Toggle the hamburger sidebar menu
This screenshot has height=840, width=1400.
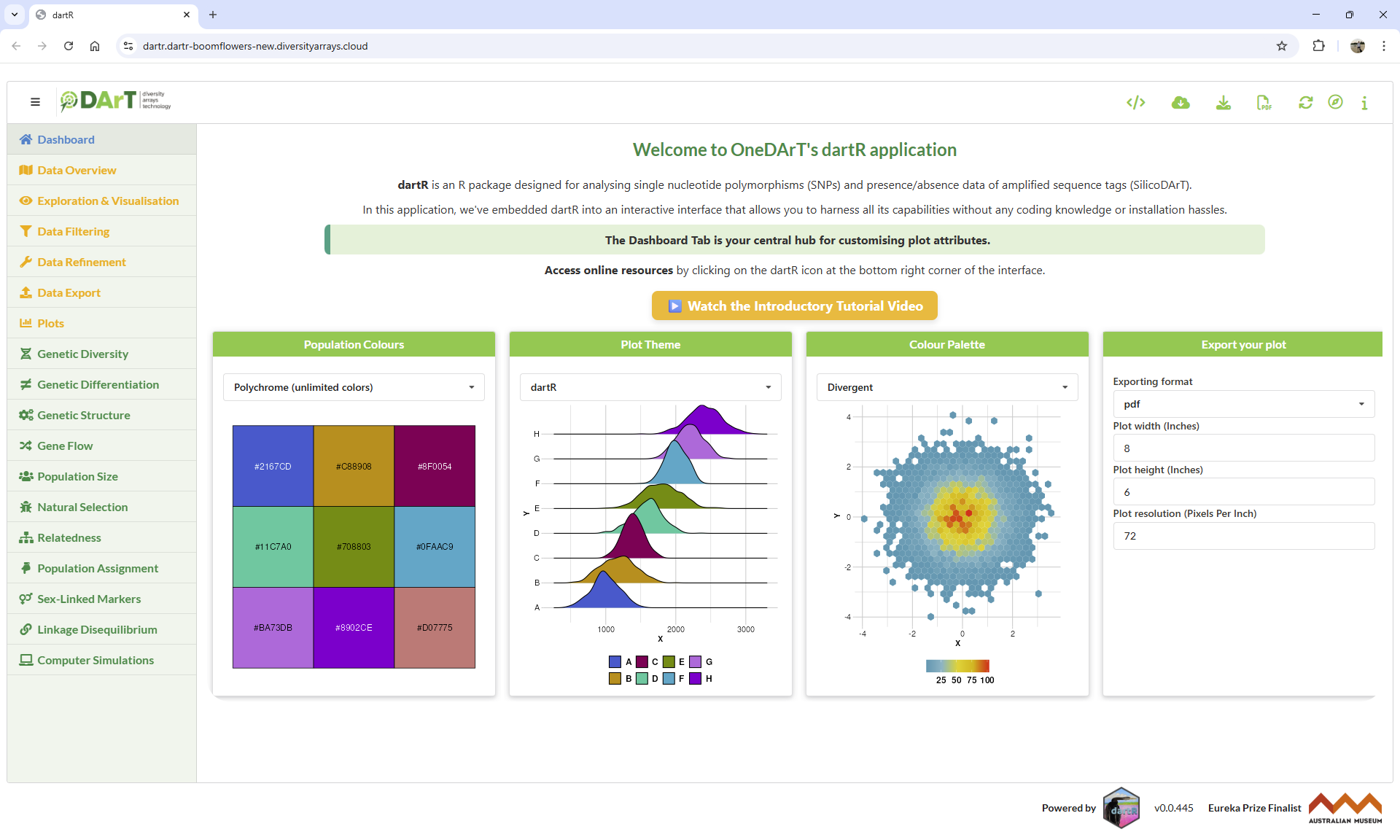point(35,102)
